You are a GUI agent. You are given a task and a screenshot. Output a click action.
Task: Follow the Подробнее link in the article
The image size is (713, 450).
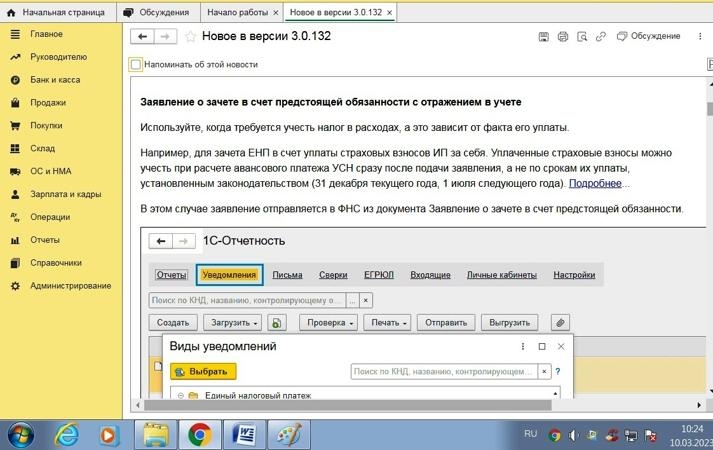point(595,184)
